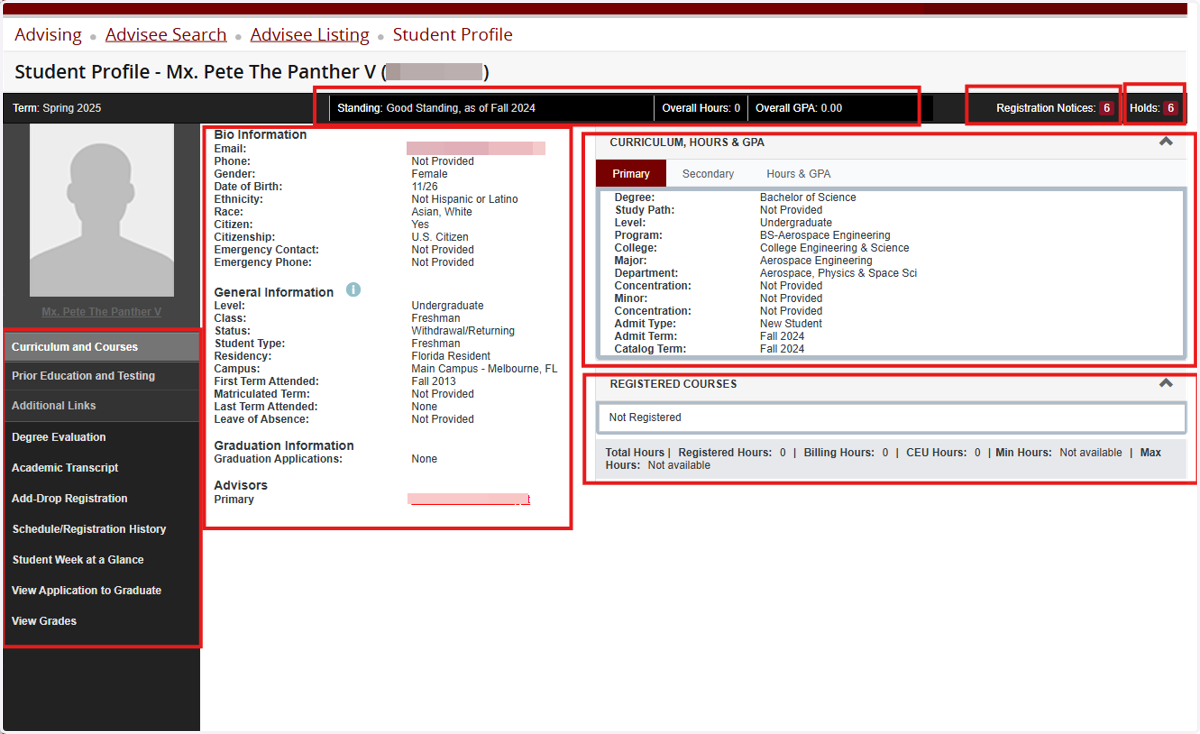Click the New Student admit type value

tap(791, 324)
